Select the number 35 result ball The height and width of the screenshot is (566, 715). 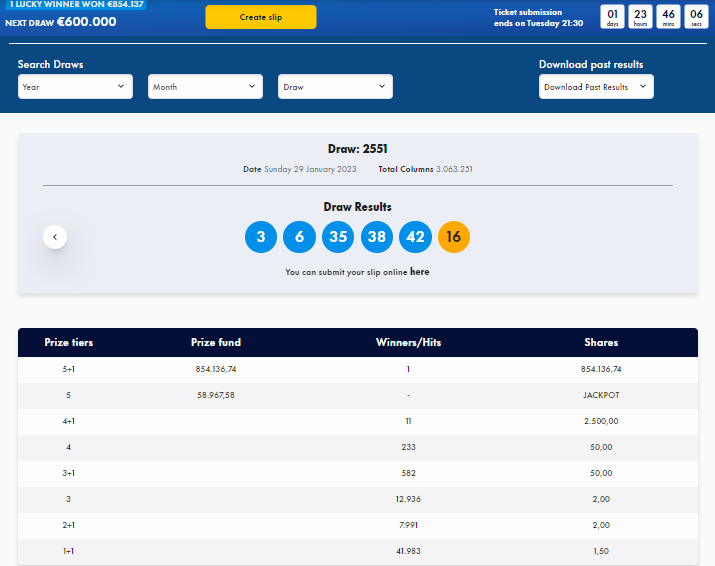click(338, 237)
